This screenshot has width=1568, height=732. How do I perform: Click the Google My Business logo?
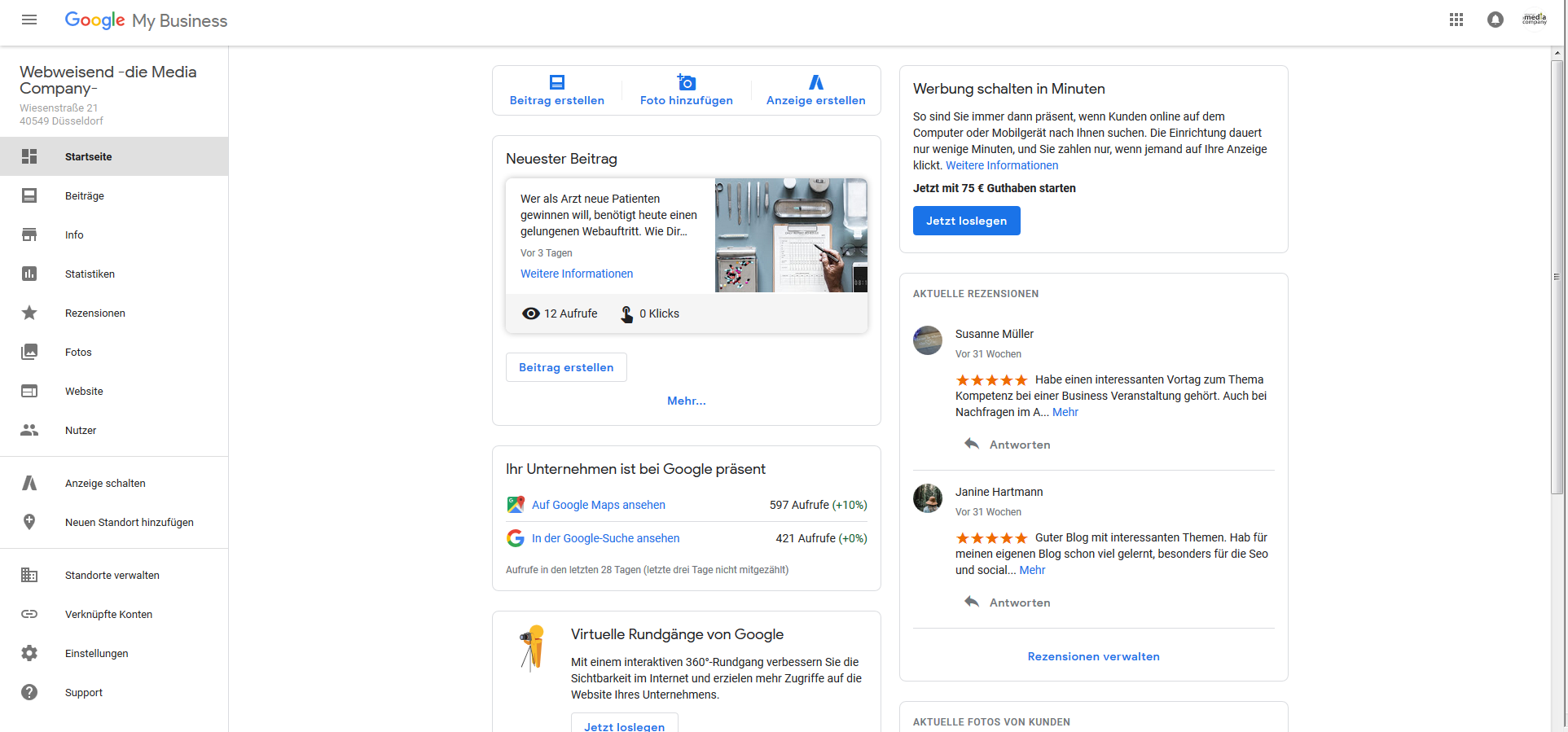(146, 20)
